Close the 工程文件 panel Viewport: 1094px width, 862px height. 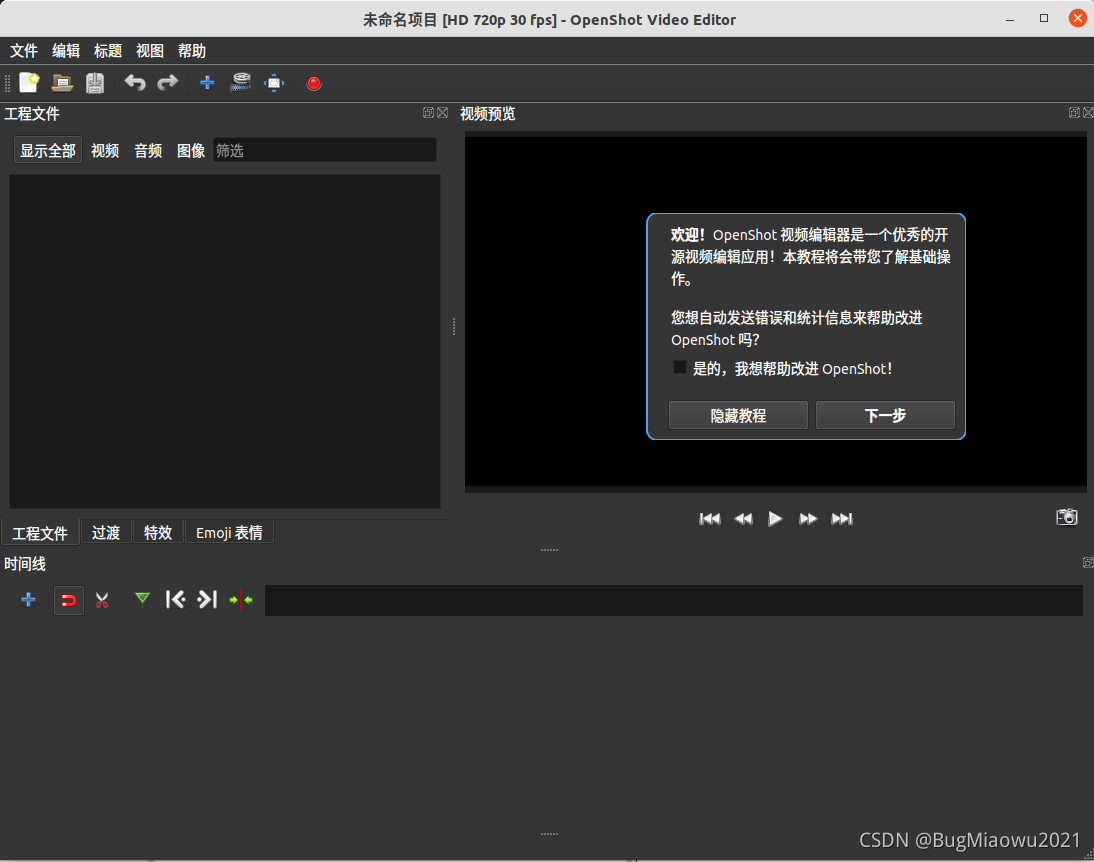[x=442, y=113]
